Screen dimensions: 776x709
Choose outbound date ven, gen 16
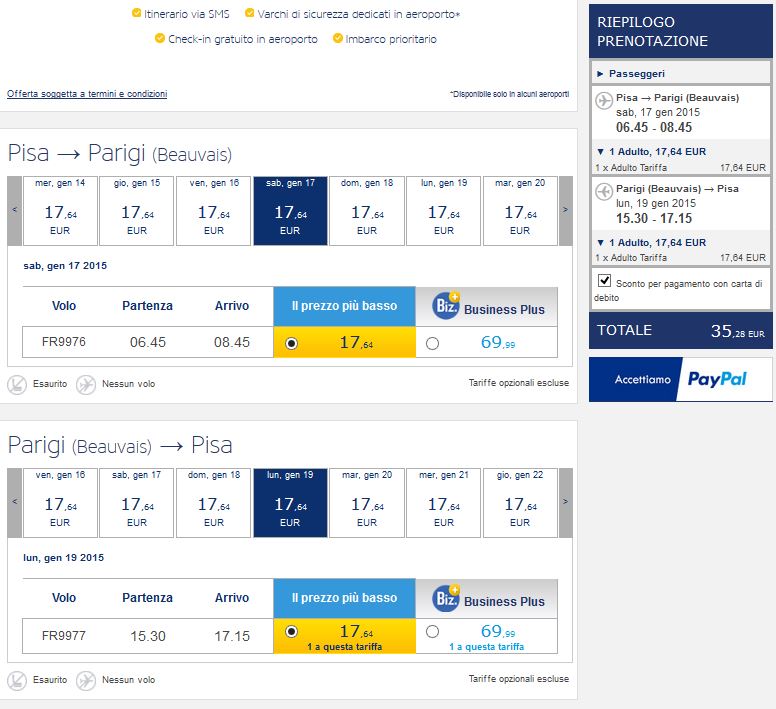click(x=213, y=210)
